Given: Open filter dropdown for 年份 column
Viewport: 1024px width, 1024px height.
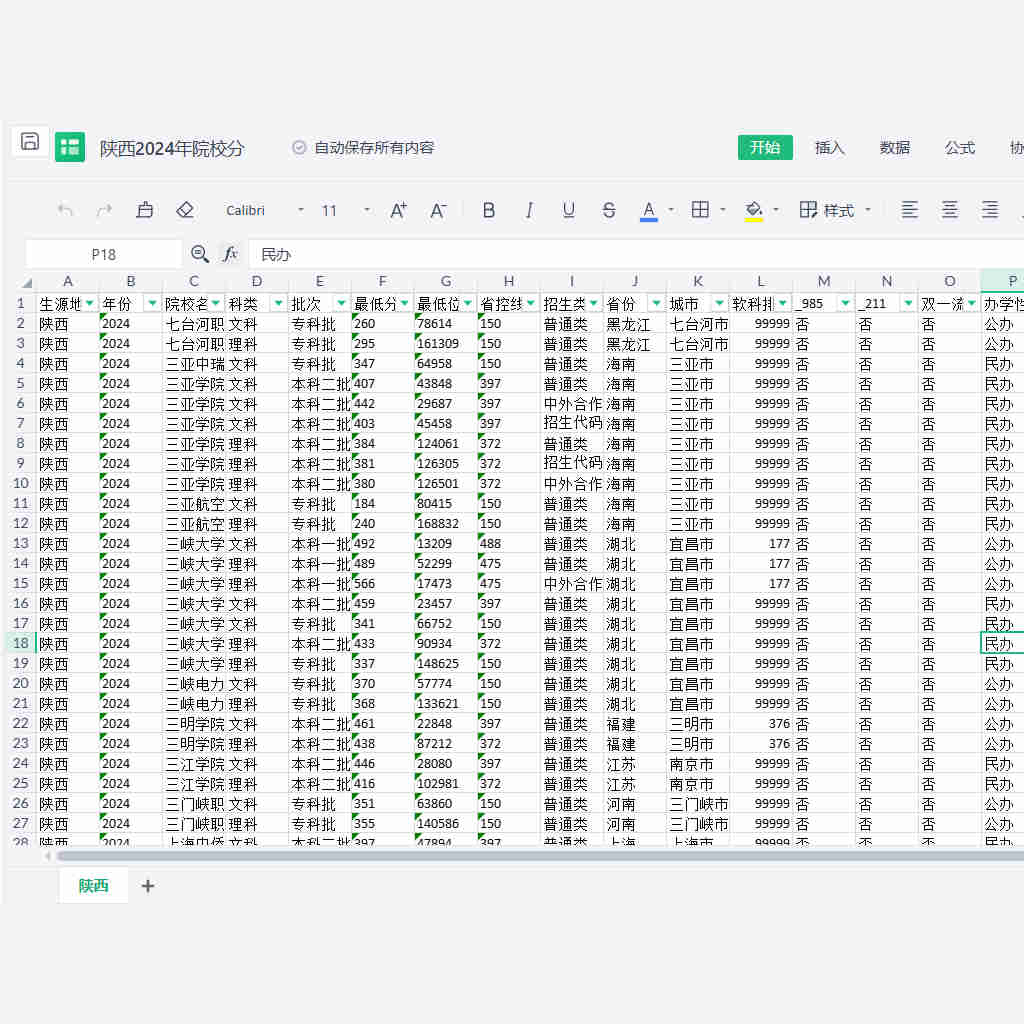Looking at the screenshot, I should coord(152,304).
